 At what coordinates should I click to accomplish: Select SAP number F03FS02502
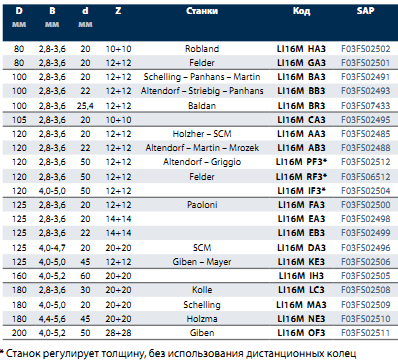(366, 49)
